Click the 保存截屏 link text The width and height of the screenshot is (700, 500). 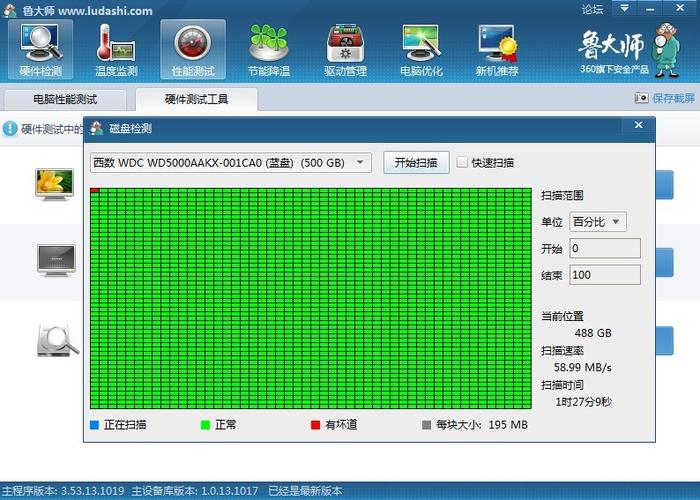[x=673, y=98]
